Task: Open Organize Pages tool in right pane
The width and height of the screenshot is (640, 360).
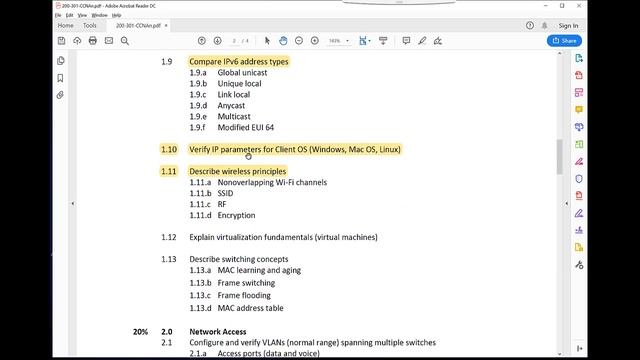Action: click(579, 93)
